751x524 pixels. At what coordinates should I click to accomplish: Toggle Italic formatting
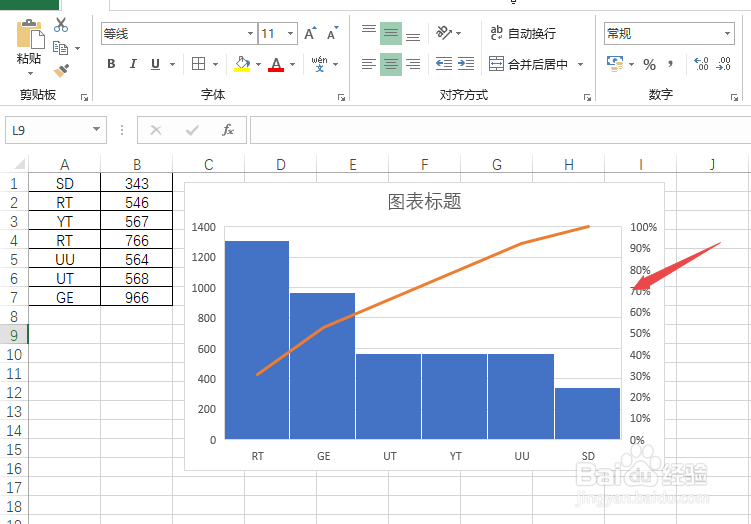point(133,64)
